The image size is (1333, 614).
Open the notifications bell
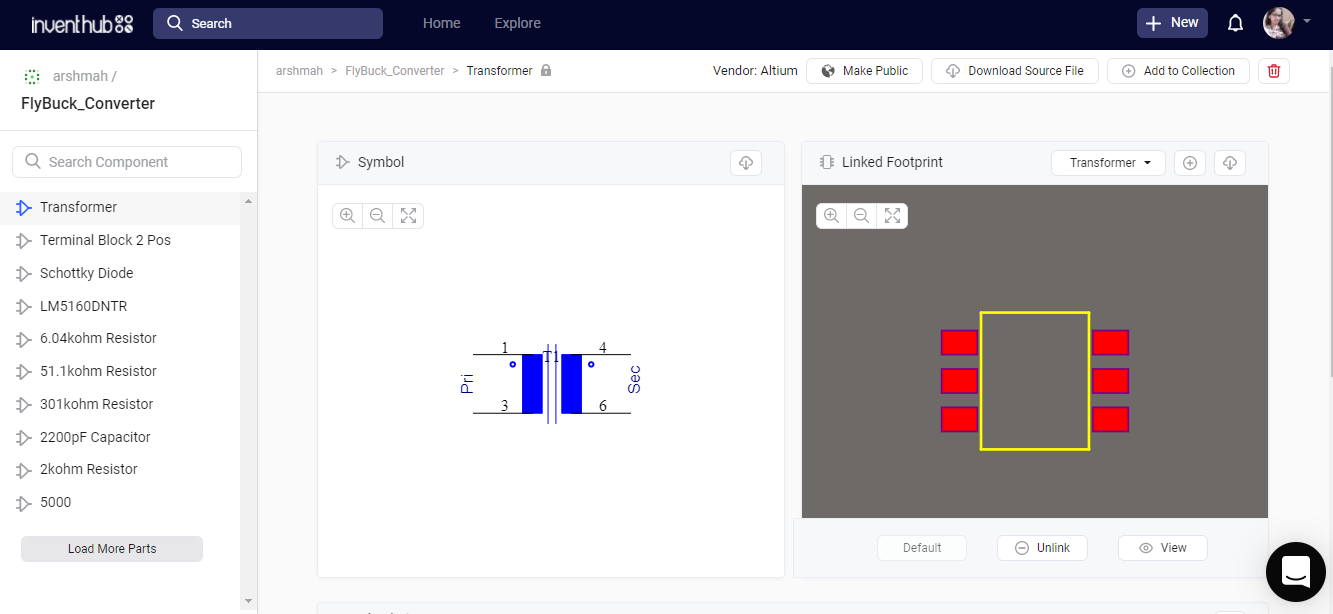[x=1235, y=23]
